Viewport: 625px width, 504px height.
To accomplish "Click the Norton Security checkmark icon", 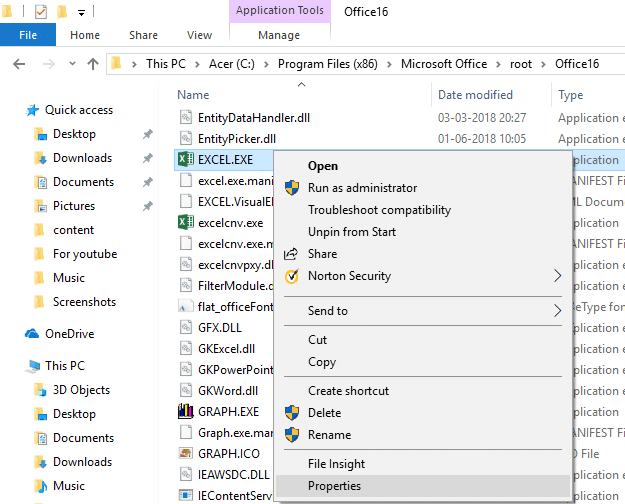I will [292, 276].
